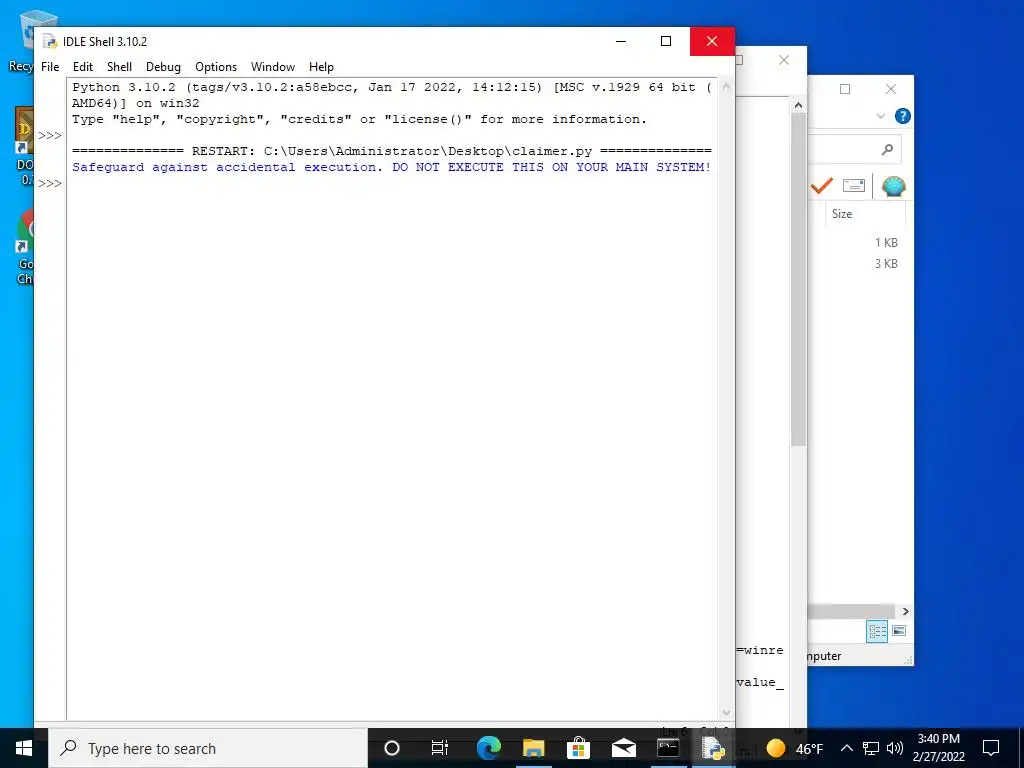Click Explorer horizontal scrollbar right arrow
Screen dimensions: 1024x768
coord(905,611)
